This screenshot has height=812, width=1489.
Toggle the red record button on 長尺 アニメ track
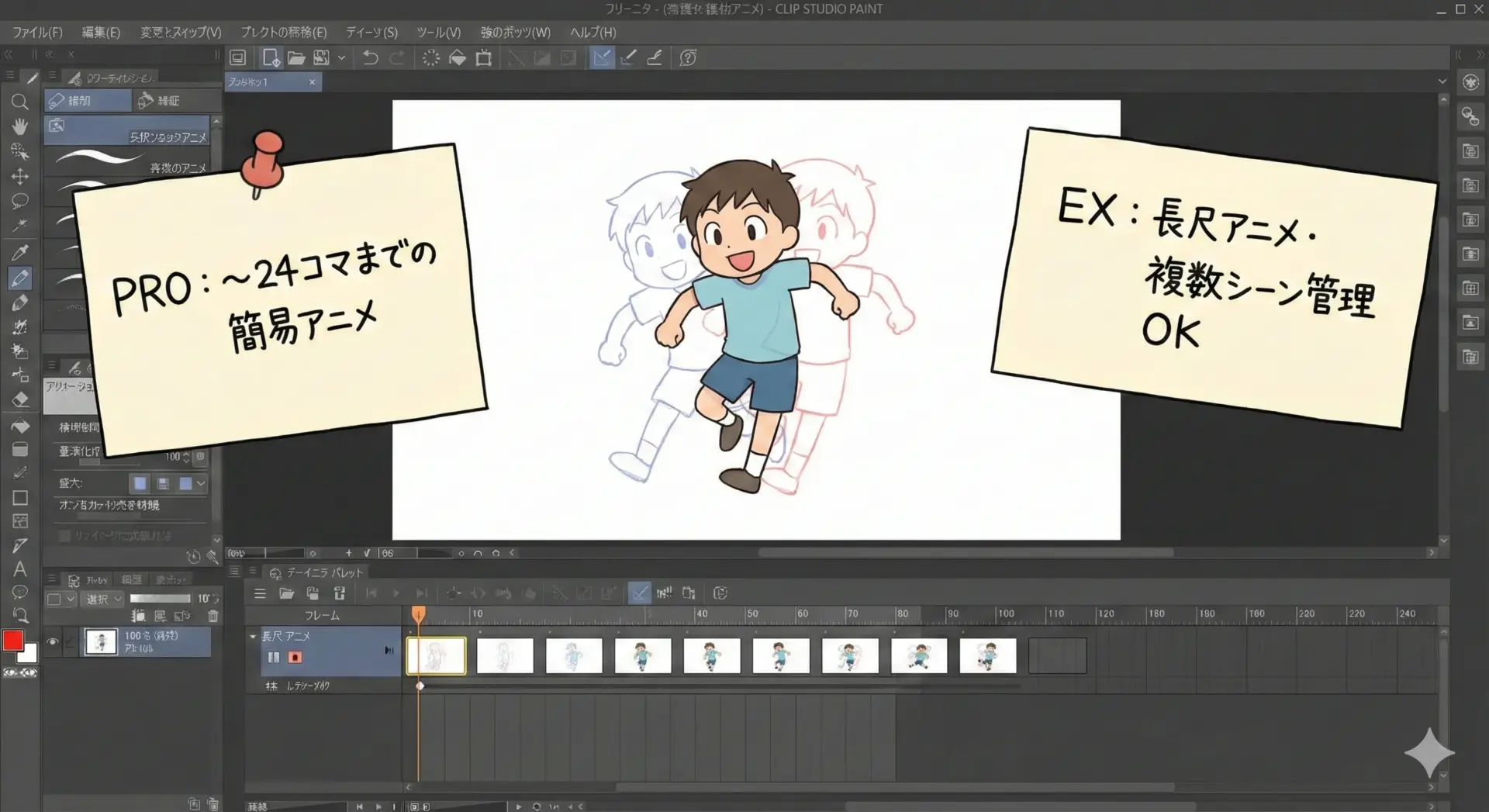point(295,657)
